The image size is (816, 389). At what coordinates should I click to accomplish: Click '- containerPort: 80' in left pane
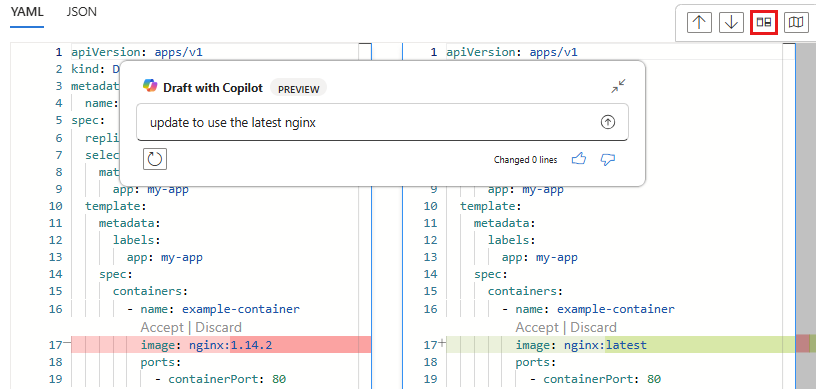point(220,379)
